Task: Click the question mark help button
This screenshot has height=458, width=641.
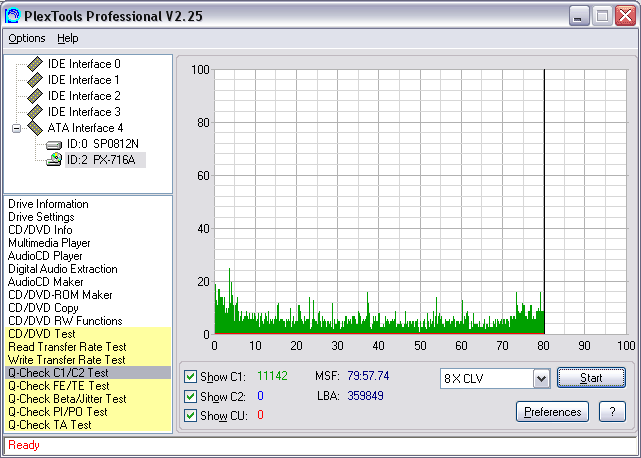Action: point(612,412)
